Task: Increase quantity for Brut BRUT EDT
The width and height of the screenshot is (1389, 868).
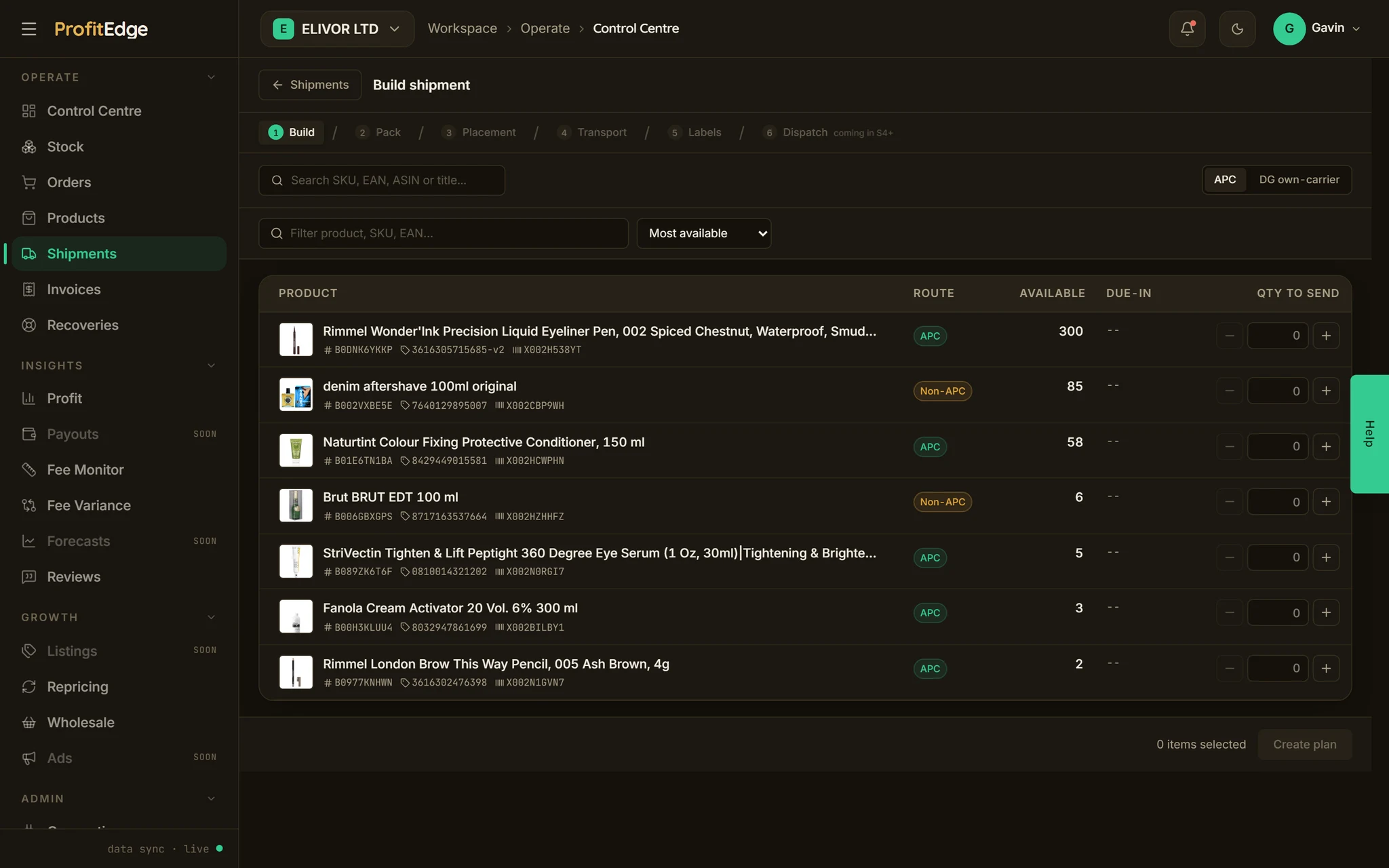Action: pyautogui.click(x=1326, y=502)
